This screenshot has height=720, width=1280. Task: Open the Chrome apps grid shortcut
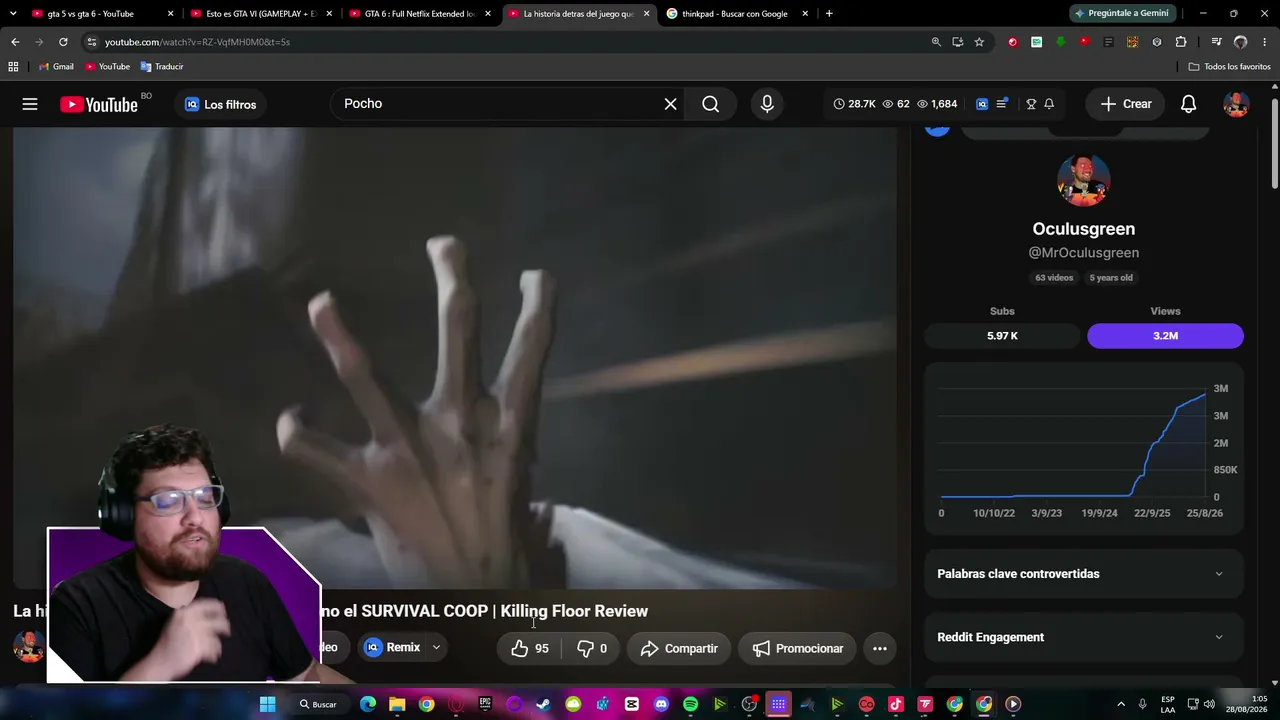(13, 66)
